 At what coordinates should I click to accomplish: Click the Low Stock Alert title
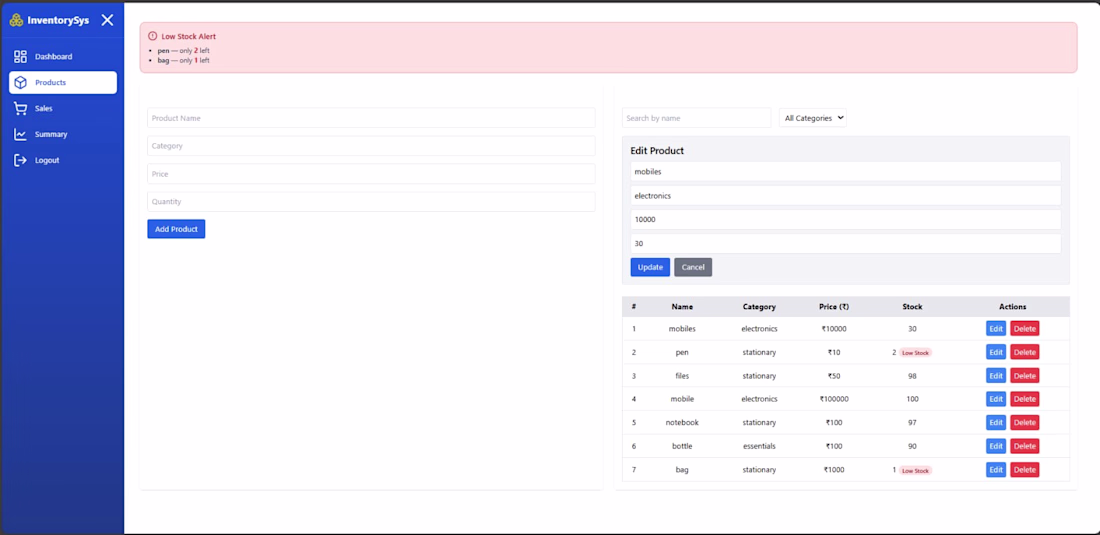coord(189,36)
